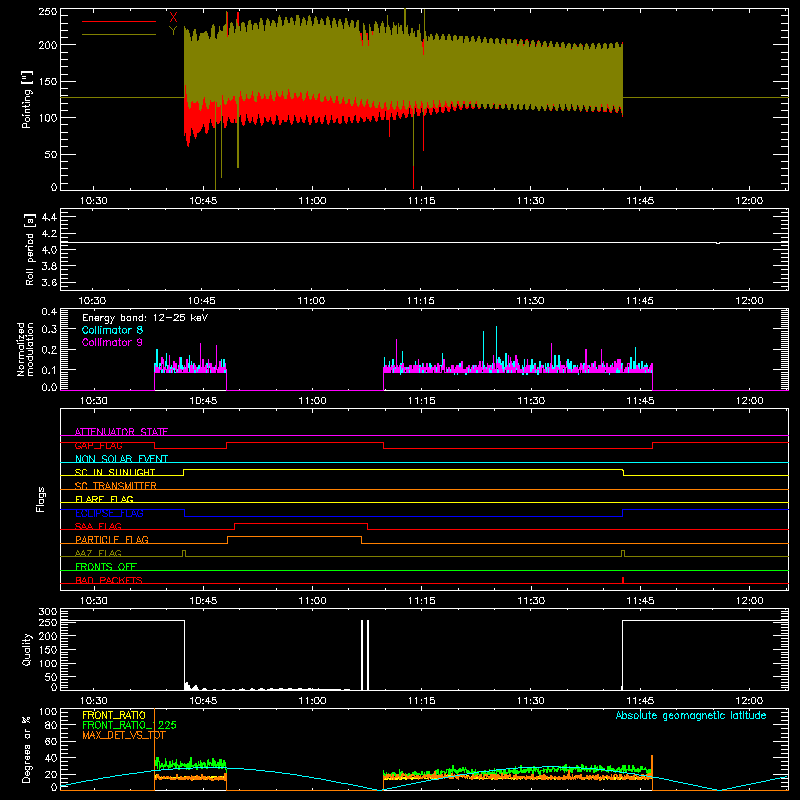Select the SC_TRANSMITTER flag label
The image size is (800, 800).
[x=116, y=486]
